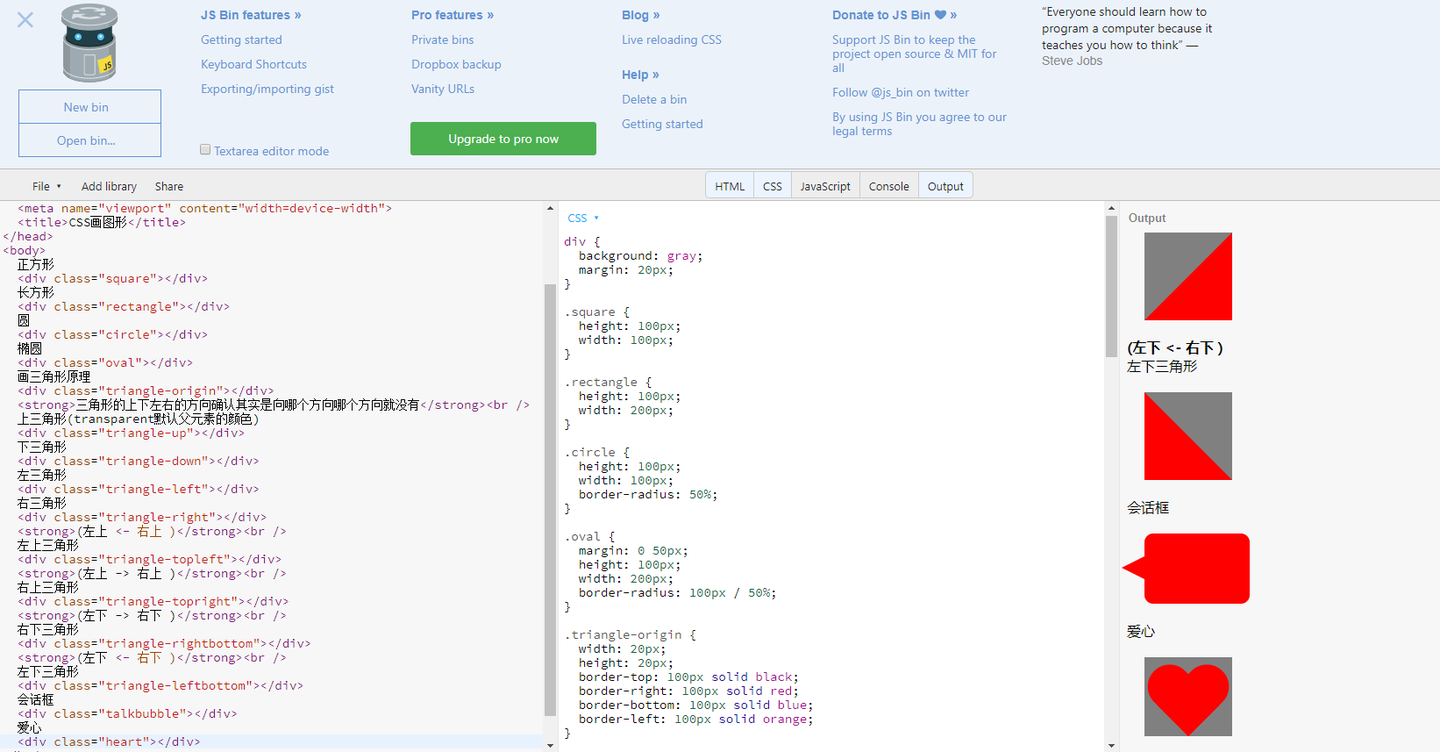Open Keyboard Shortcuts link
1440x752 pixels.
[254, 64]
